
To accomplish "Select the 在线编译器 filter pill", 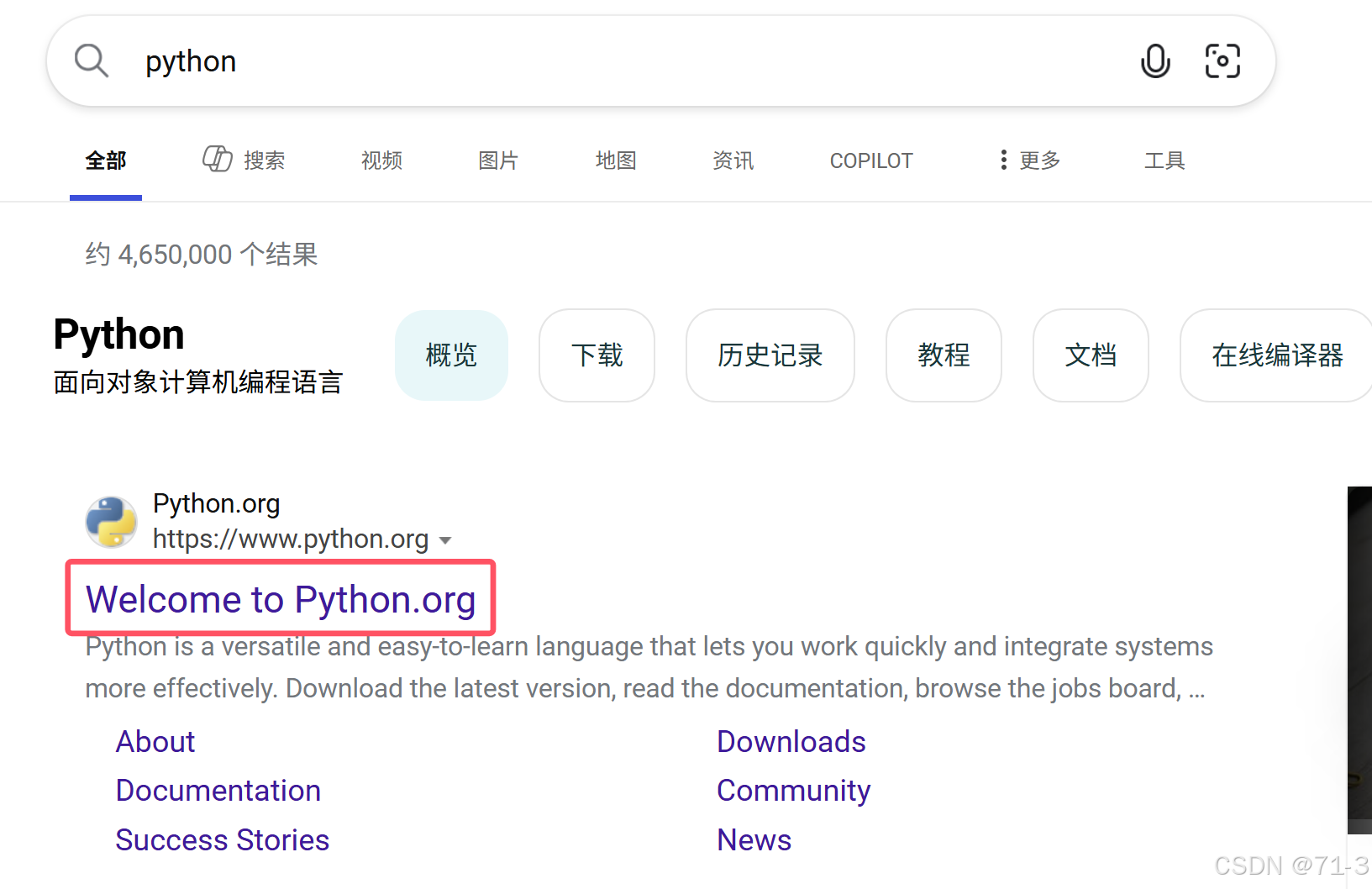I will (1275, 355).
